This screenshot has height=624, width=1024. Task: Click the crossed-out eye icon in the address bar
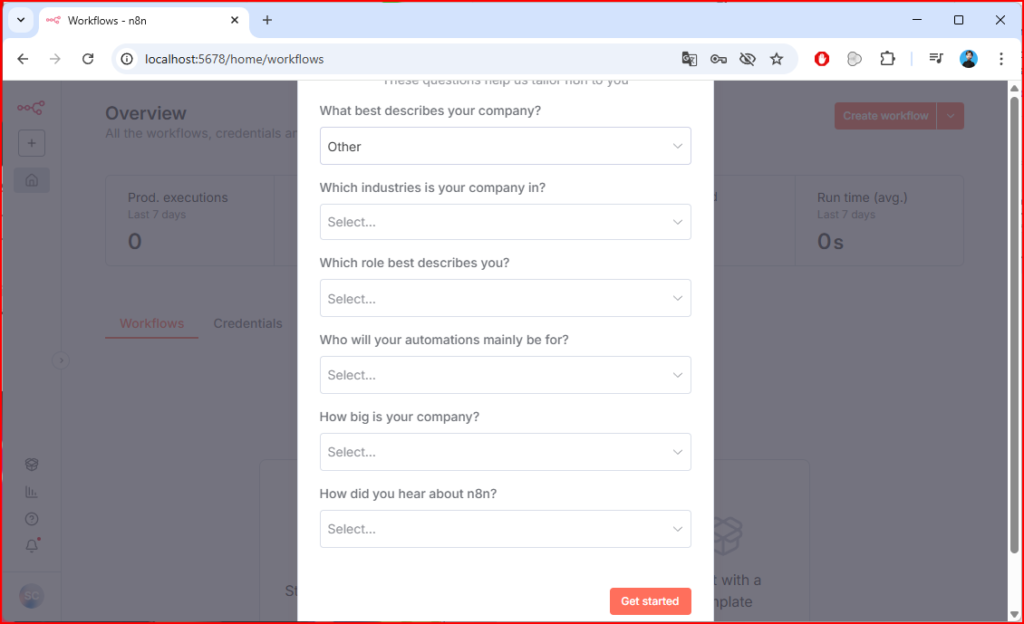(x=747, y=59)
